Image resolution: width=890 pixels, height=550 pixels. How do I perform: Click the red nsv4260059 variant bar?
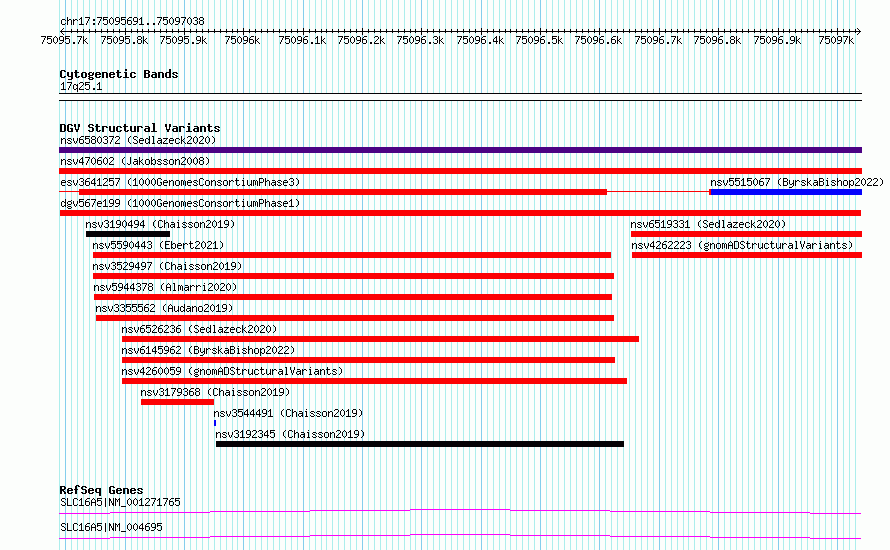[374, 381]
